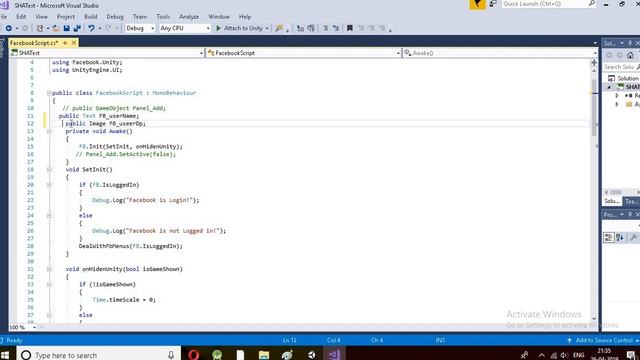Open the Unity taskbar icon
The width and height of the screenshot is (640, 360).
pos(311,355)
